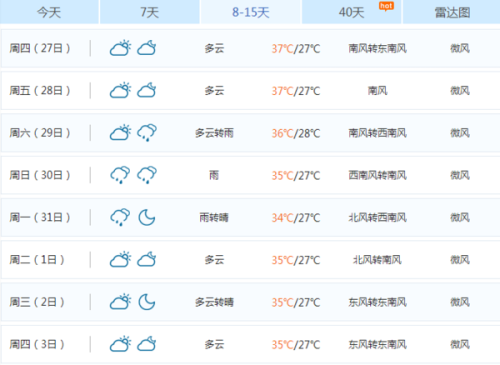Switch to the 今天 tab
This screenshot has height=365, width=500.
point(49,12)
